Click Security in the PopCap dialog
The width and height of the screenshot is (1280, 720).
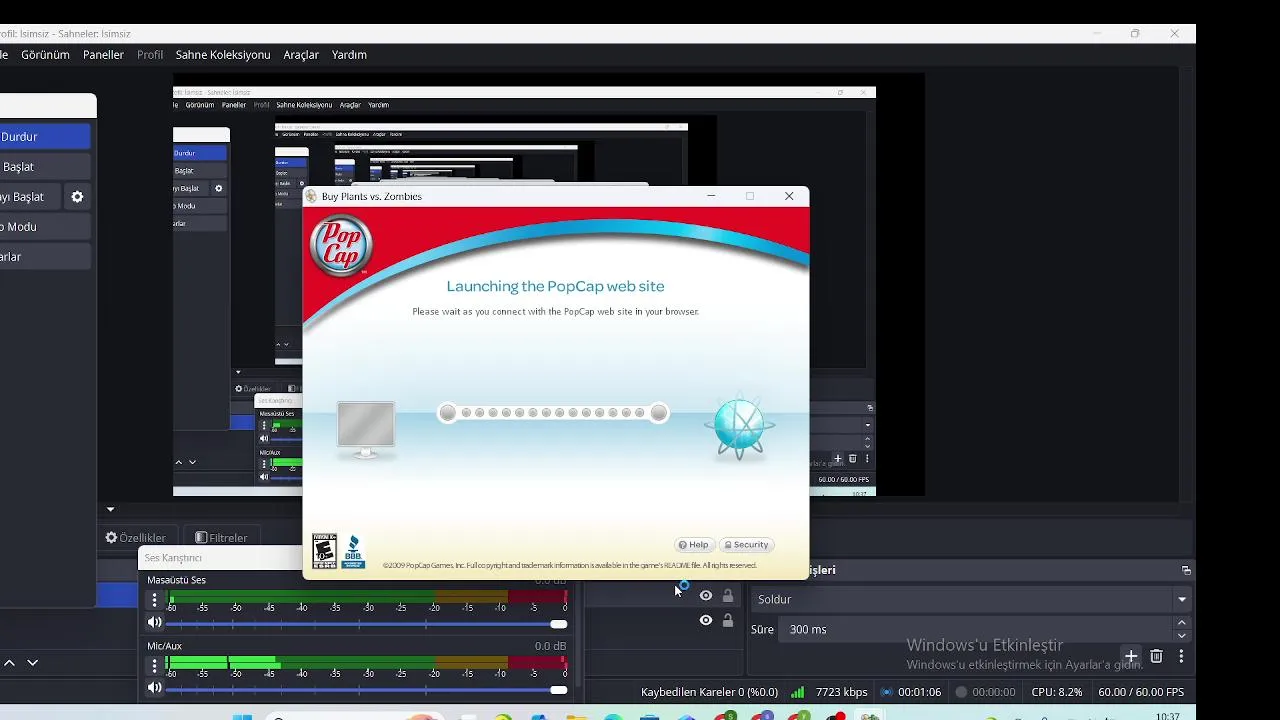point(747,545)
